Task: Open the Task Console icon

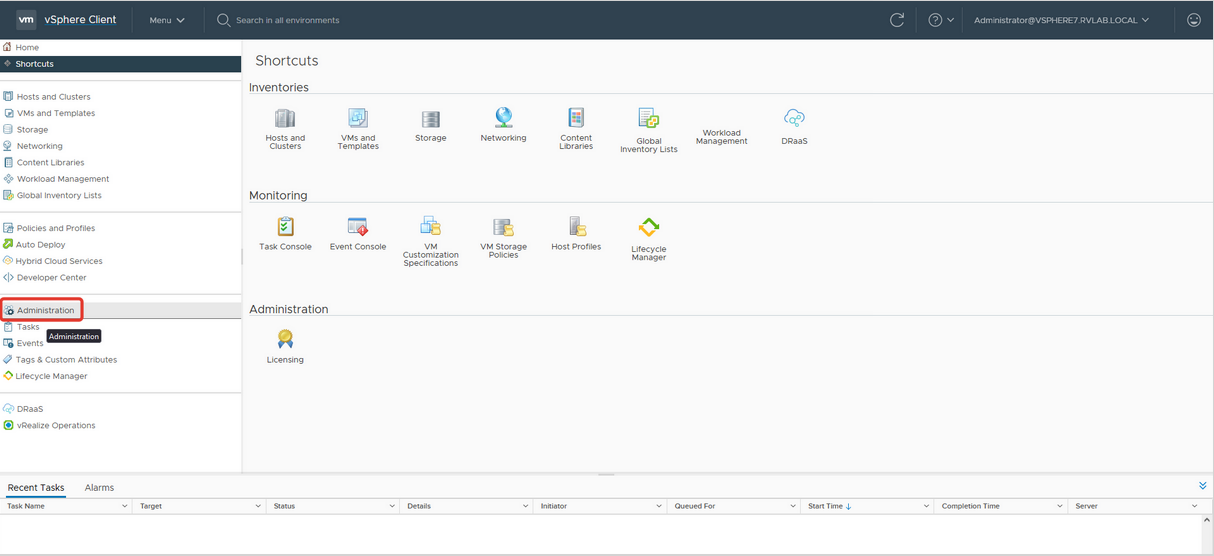Action: point(286,227)
